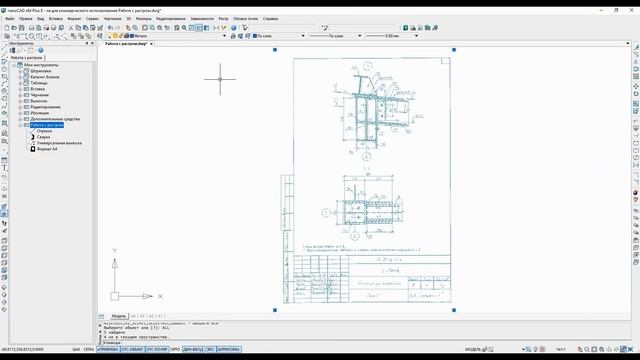Image resolution: width=640 pixels, height=360 pixels.
Task: Click the Save icon in toolbar
Action: pos(21,28)
